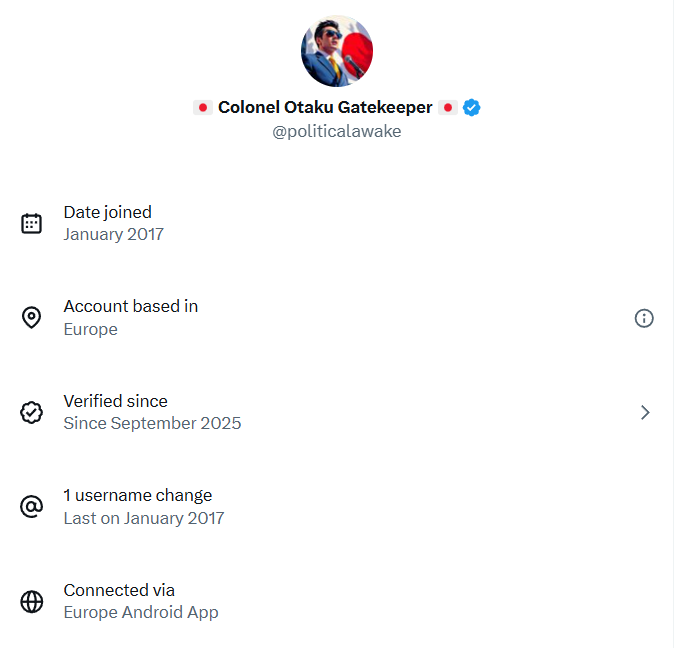Click the calendar icon beside Date joined

(x=32, y=223)
